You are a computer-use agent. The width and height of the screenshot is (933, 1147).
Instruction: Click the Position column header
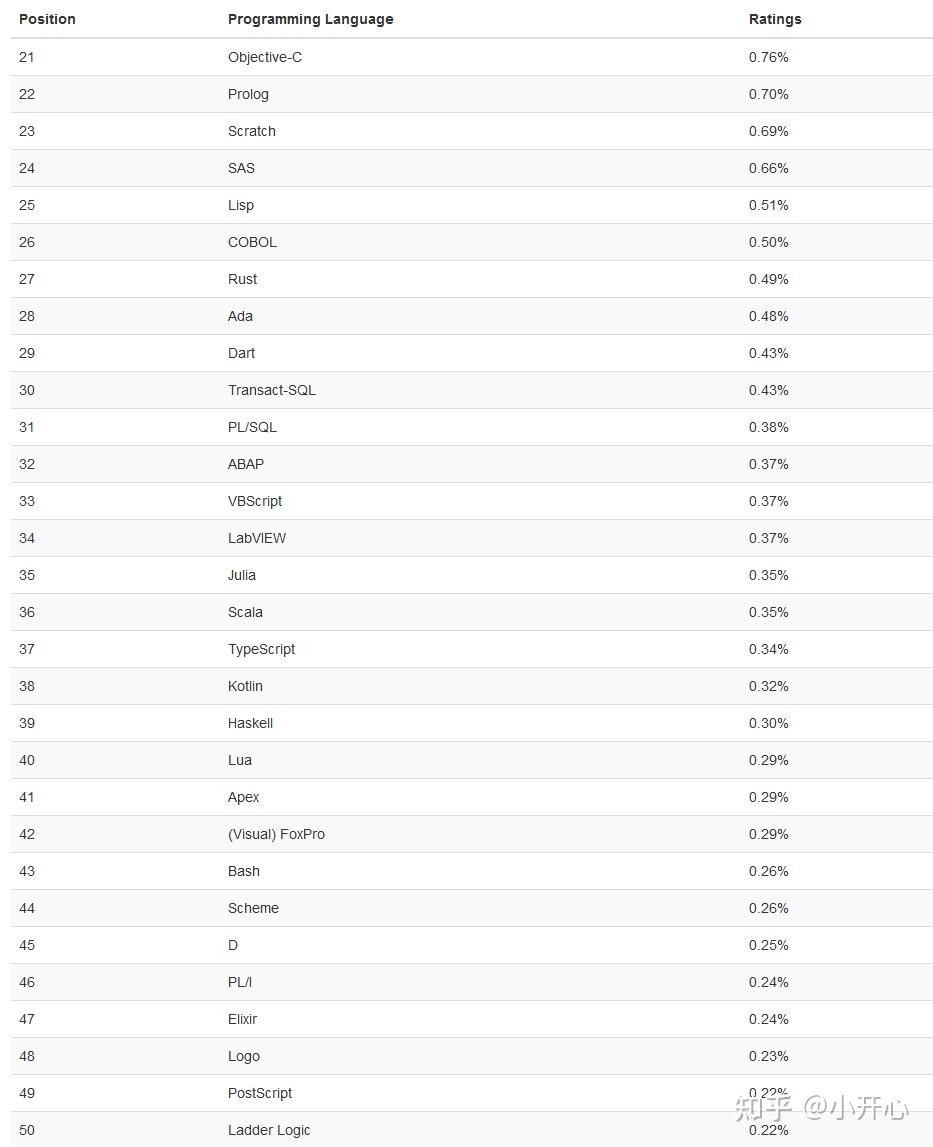pos(47,19)
